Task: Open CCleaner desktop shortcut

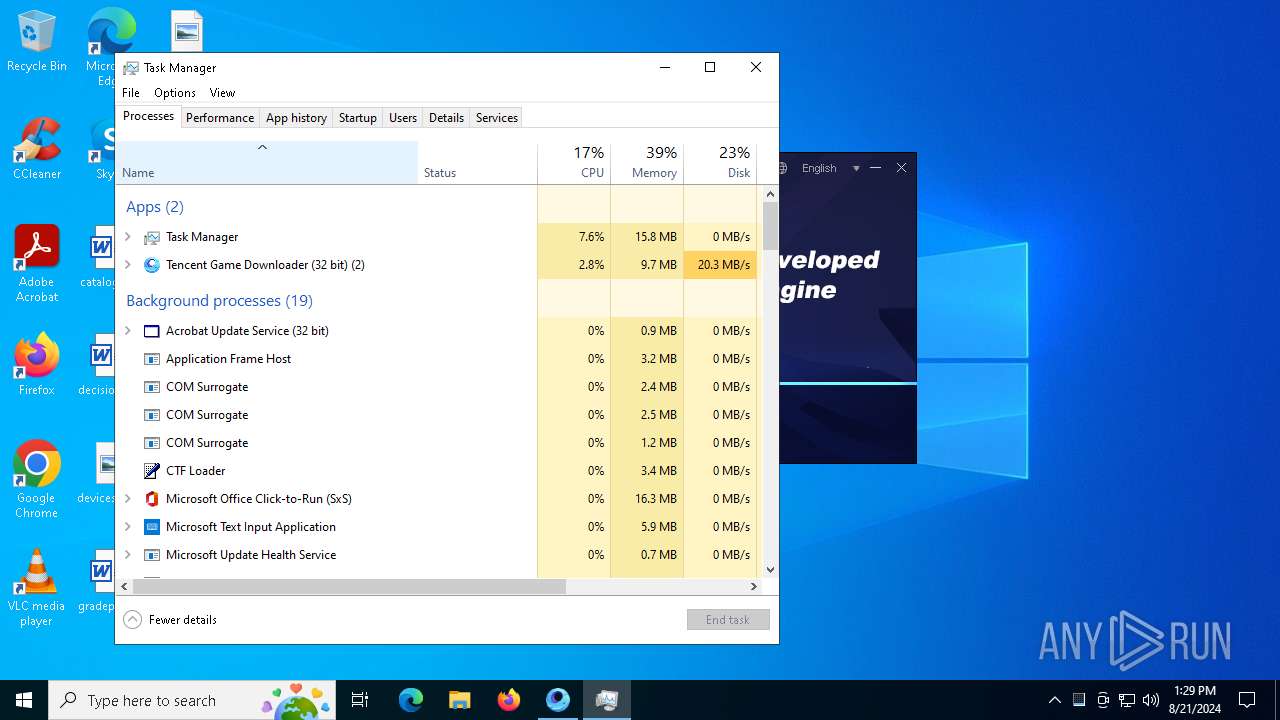Action: 36,149
